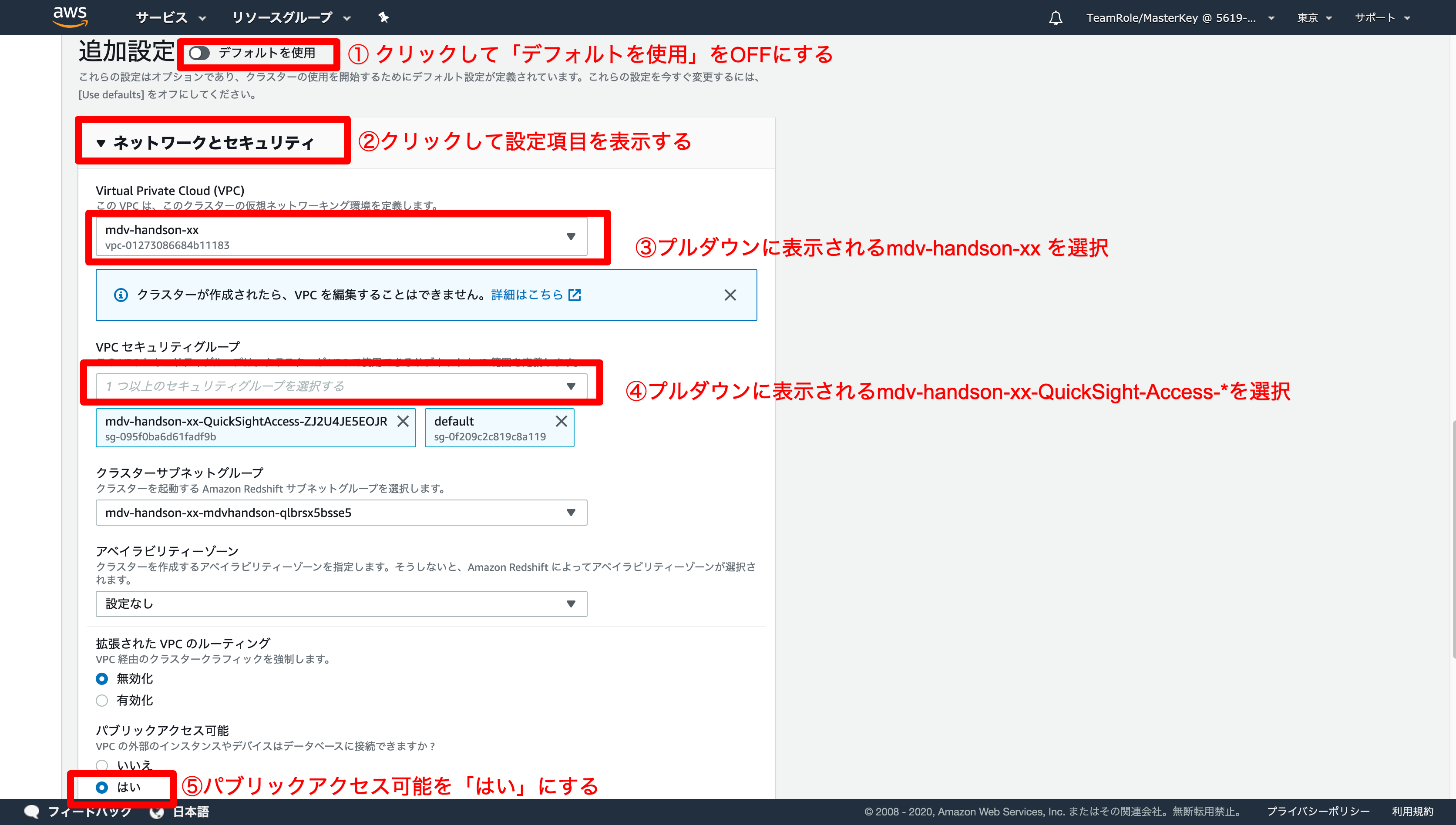This screenshot has height=825, width=1456.
Task: Click the 詳細はこちら link
Action: [527, 295]
